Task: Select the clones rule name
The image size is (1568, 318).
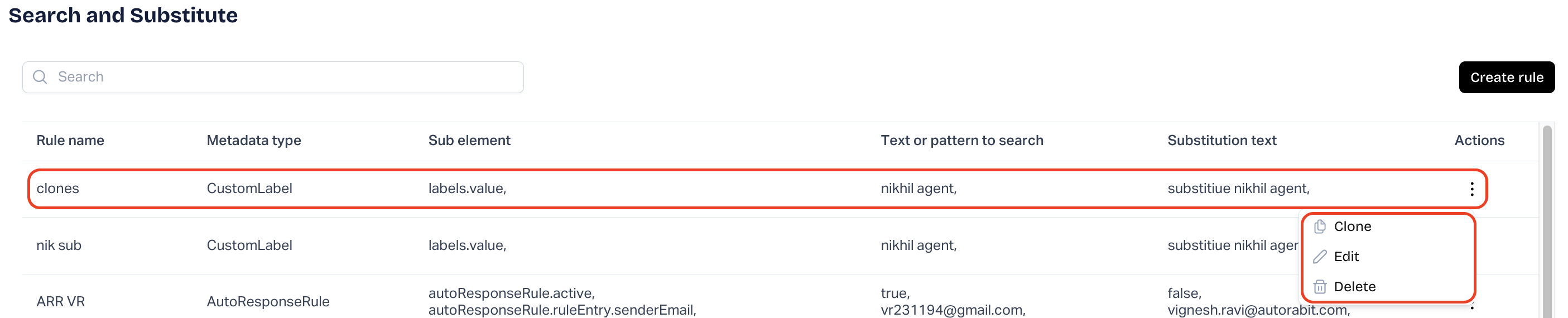Action: (58, 189)
